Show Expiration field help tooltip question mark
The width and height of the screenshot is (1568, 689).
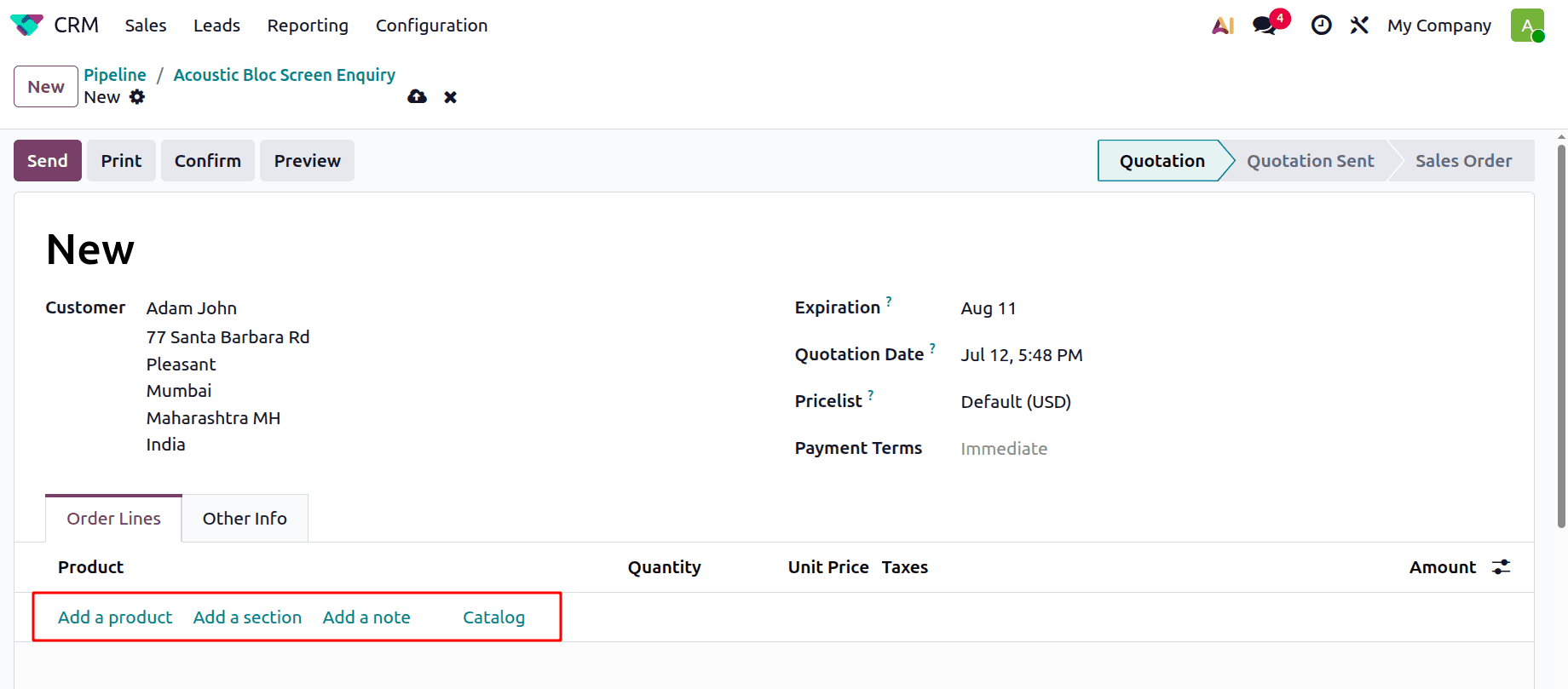[x=889, y=301]
